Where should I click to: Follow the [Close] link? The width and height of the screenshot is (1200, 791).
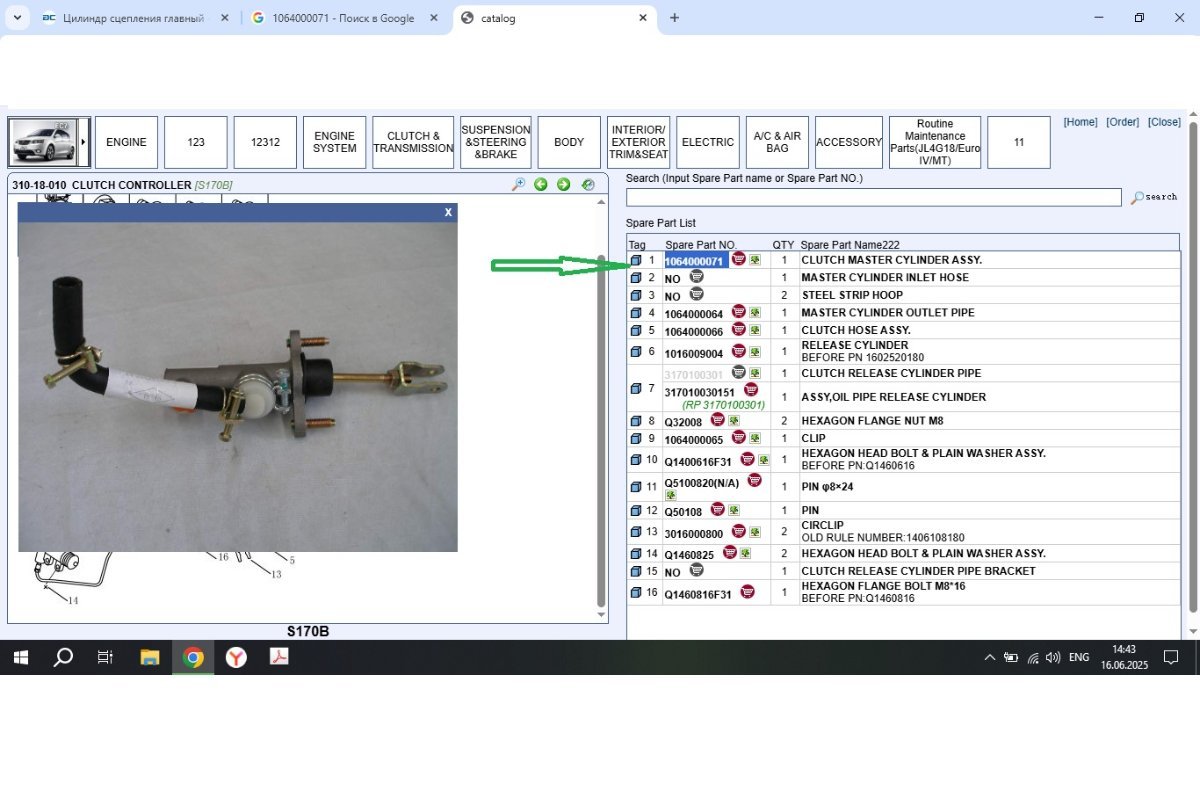click(1164, 122)
